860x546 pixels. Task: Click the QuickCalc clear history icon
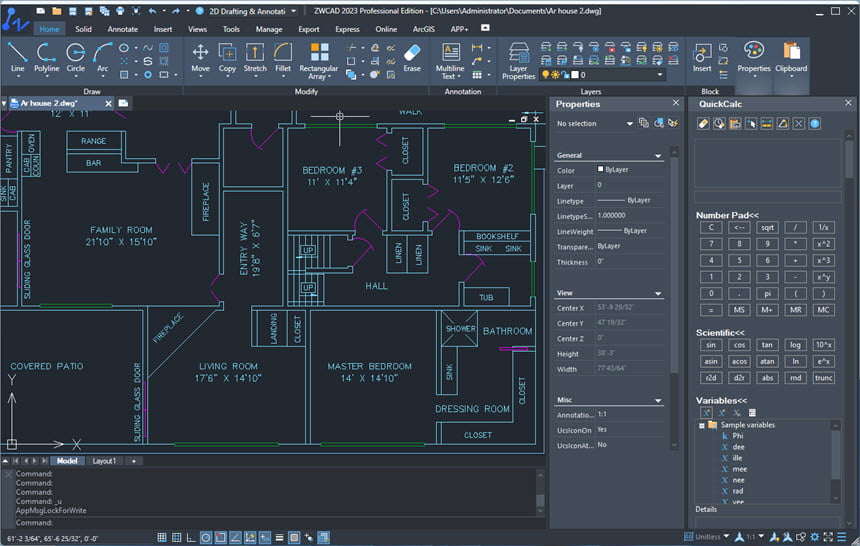[x=719, y=124]
